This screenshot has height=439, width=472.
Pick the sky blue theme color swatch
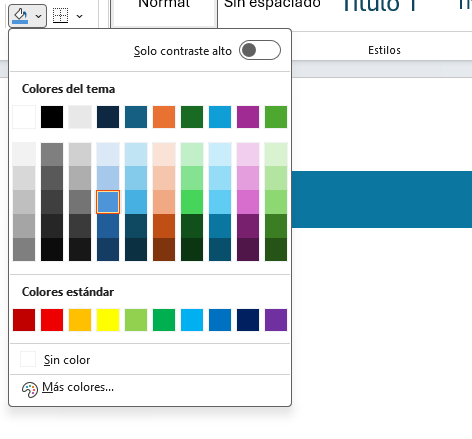(220, 117)
